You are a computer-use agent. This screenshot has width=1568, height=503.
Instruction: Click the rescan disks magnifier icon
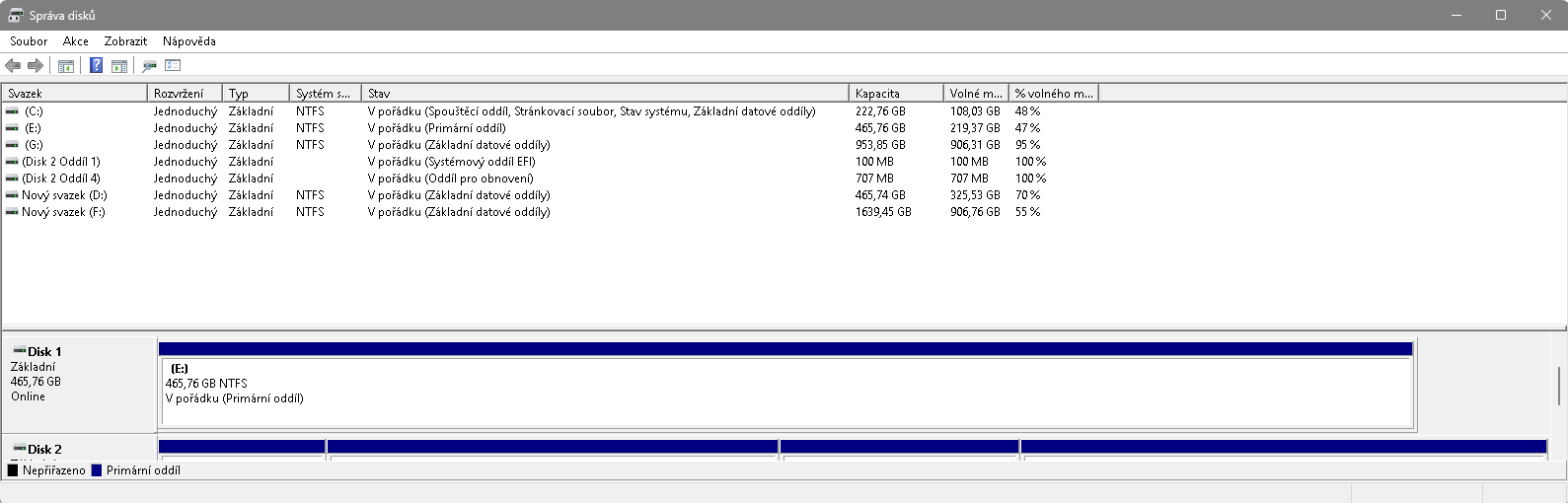tap(149, 66)
